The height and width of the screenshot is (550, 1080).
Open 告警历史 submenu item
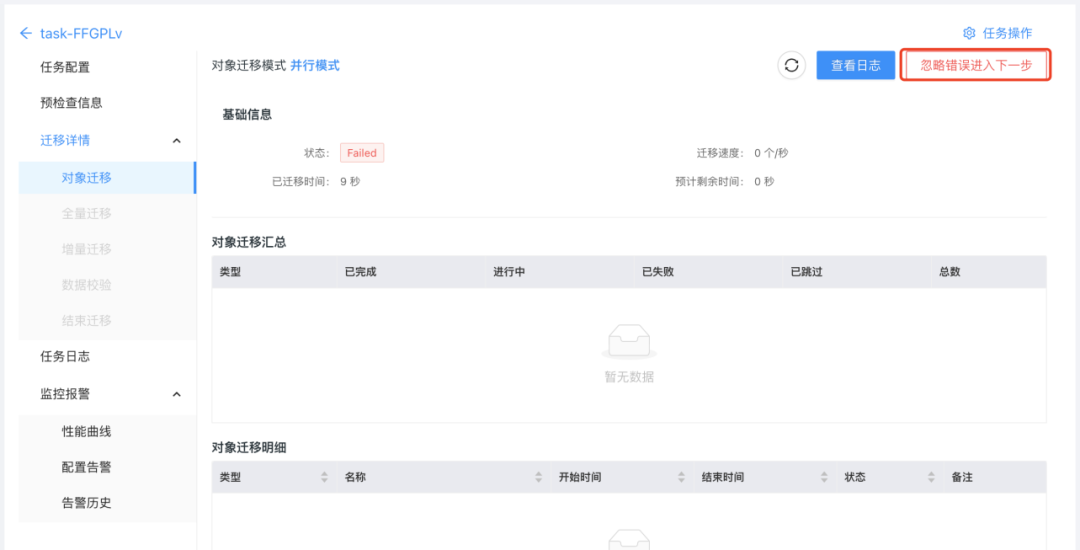pos(87,503)
